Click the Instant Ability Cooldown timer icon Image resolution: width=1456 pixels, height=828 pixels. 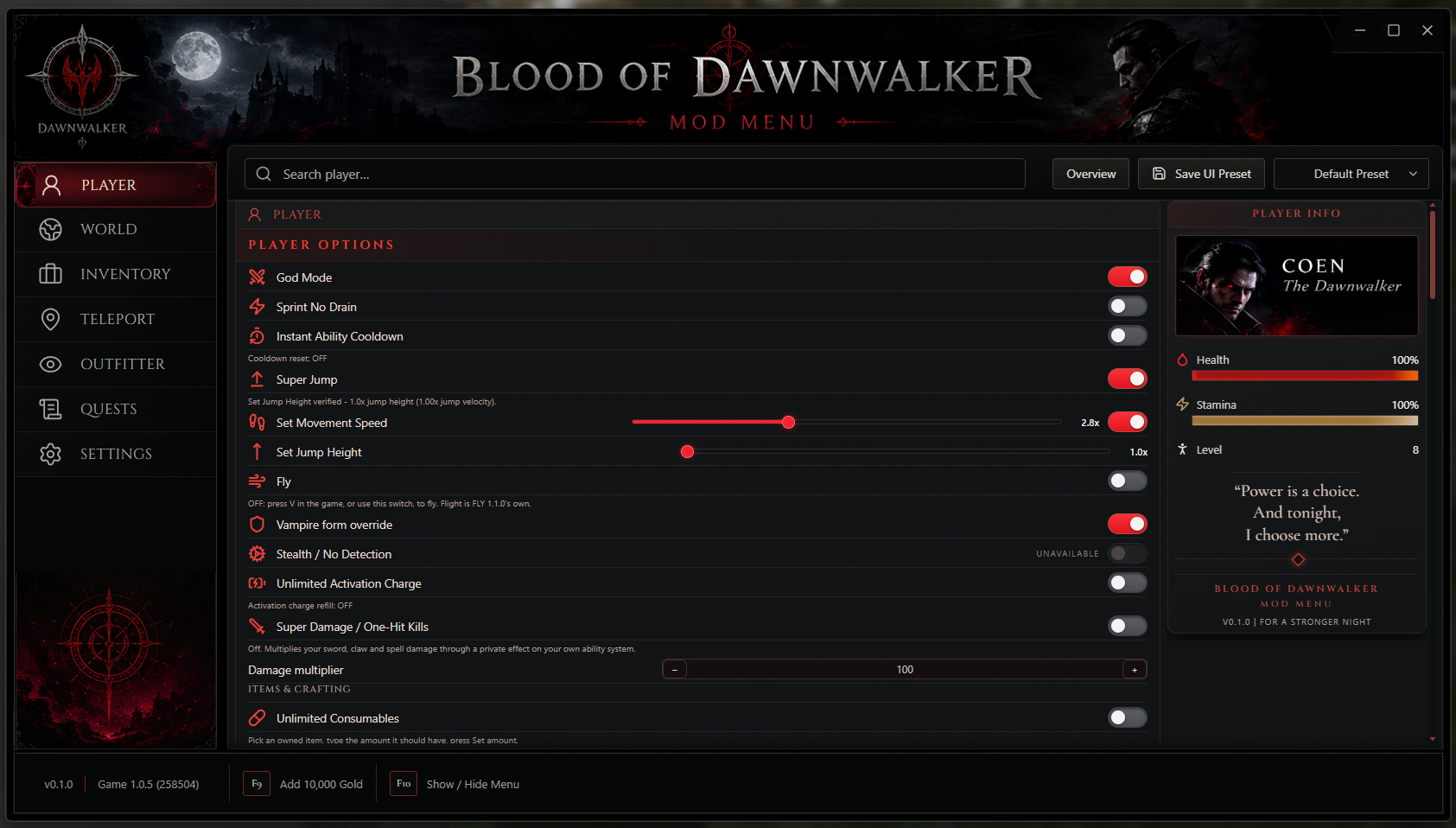coord(257,335)
